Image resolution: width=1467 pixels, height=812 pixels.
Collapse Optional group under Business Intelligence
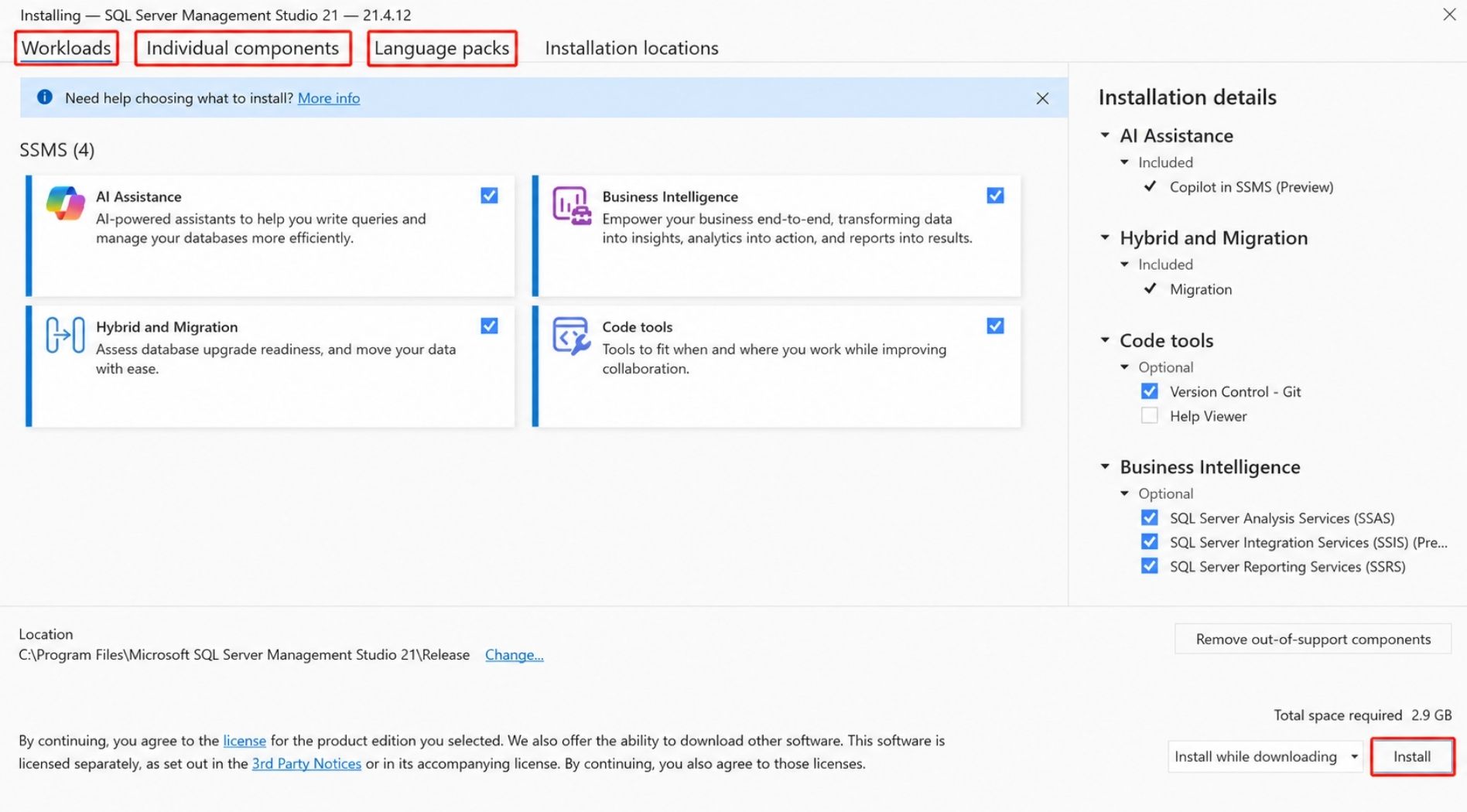[x=1125, y=493]
